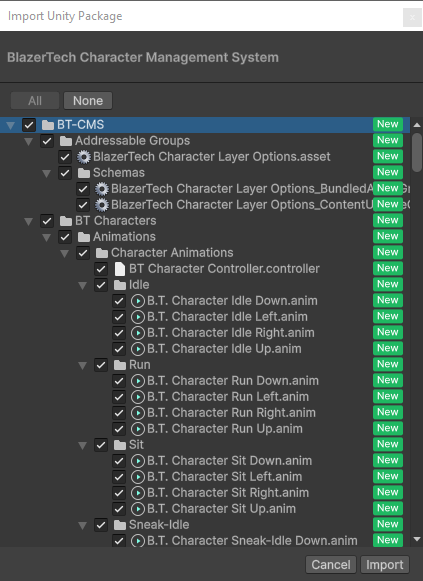The height and width of the screenshot is (581, 423).
Task: Click the Sit Down.anim clip icon
Action: (138, 461)
